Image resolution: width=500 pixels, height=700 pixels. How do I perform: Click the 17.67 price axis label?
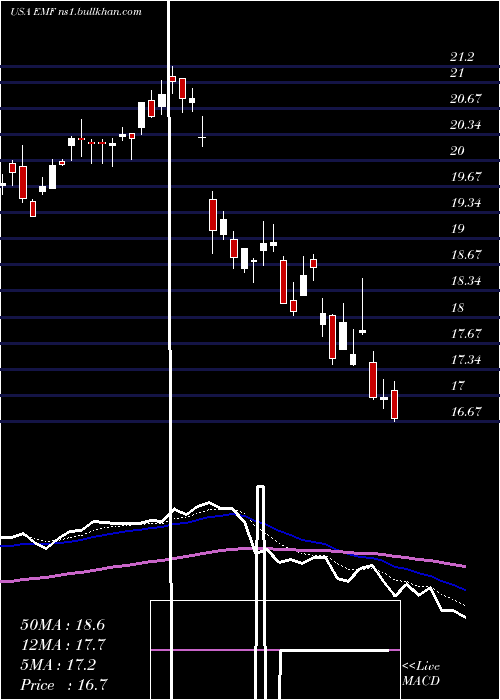[x=466, y=333]
